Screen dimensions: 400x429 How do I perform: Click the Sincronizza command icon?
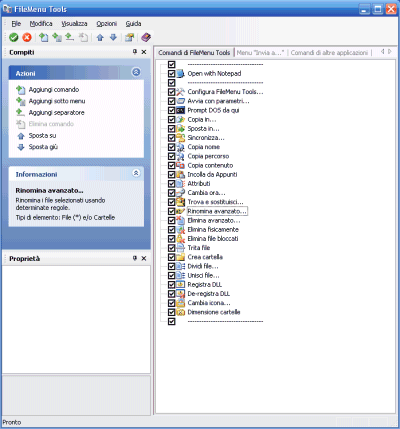pyautogui.click(x=180, y=138)
